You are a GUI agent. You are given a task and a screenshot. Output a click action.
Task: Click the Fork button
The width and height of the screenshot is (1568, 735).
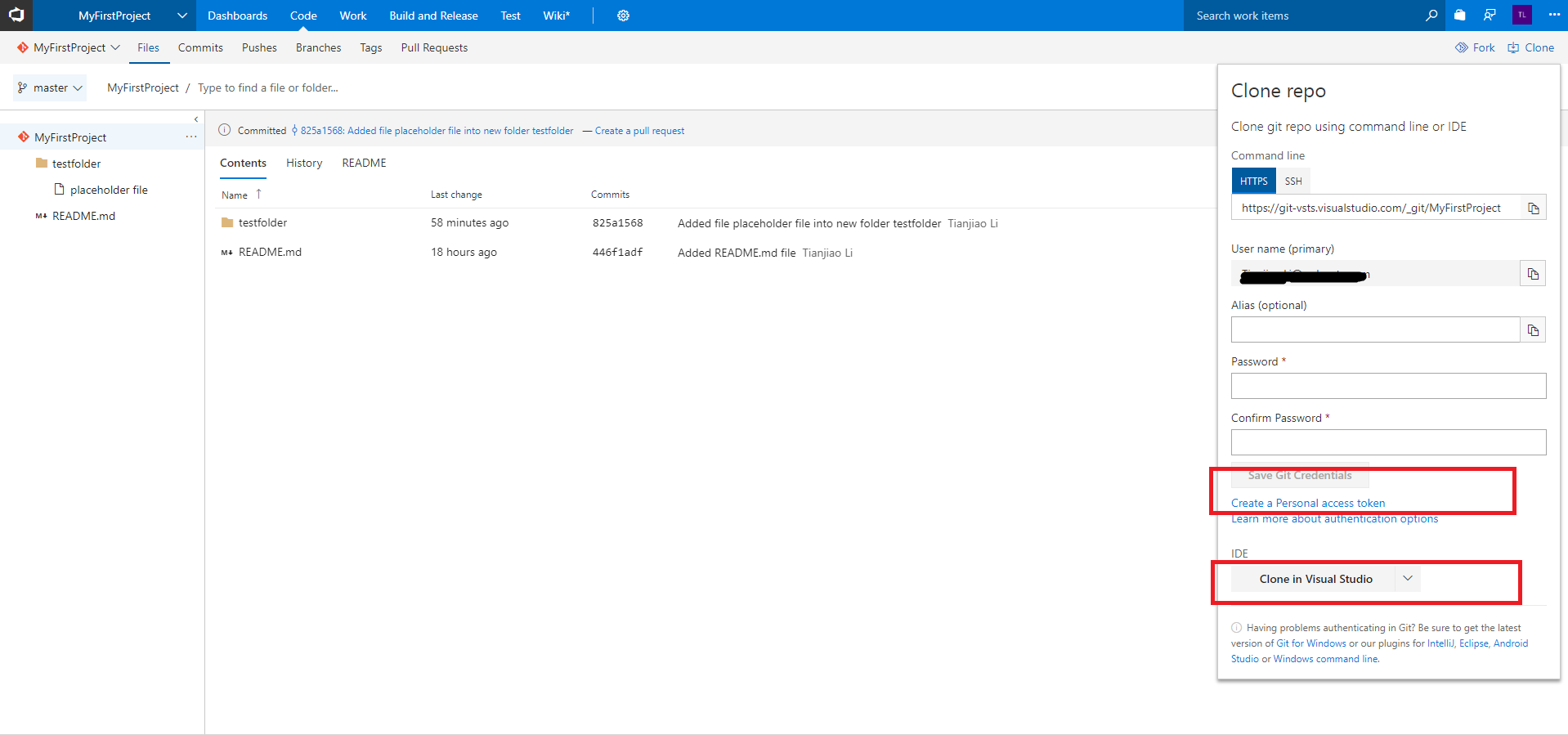[x=1475, y=47]
